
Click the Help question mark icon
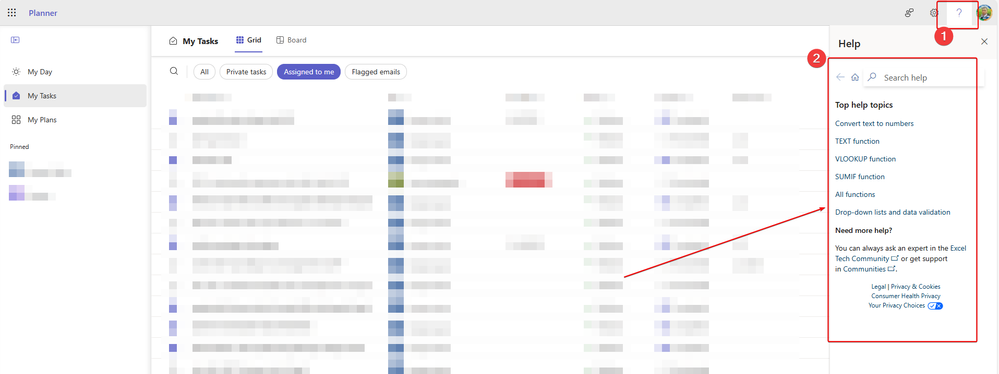click(x=959, y=13)
